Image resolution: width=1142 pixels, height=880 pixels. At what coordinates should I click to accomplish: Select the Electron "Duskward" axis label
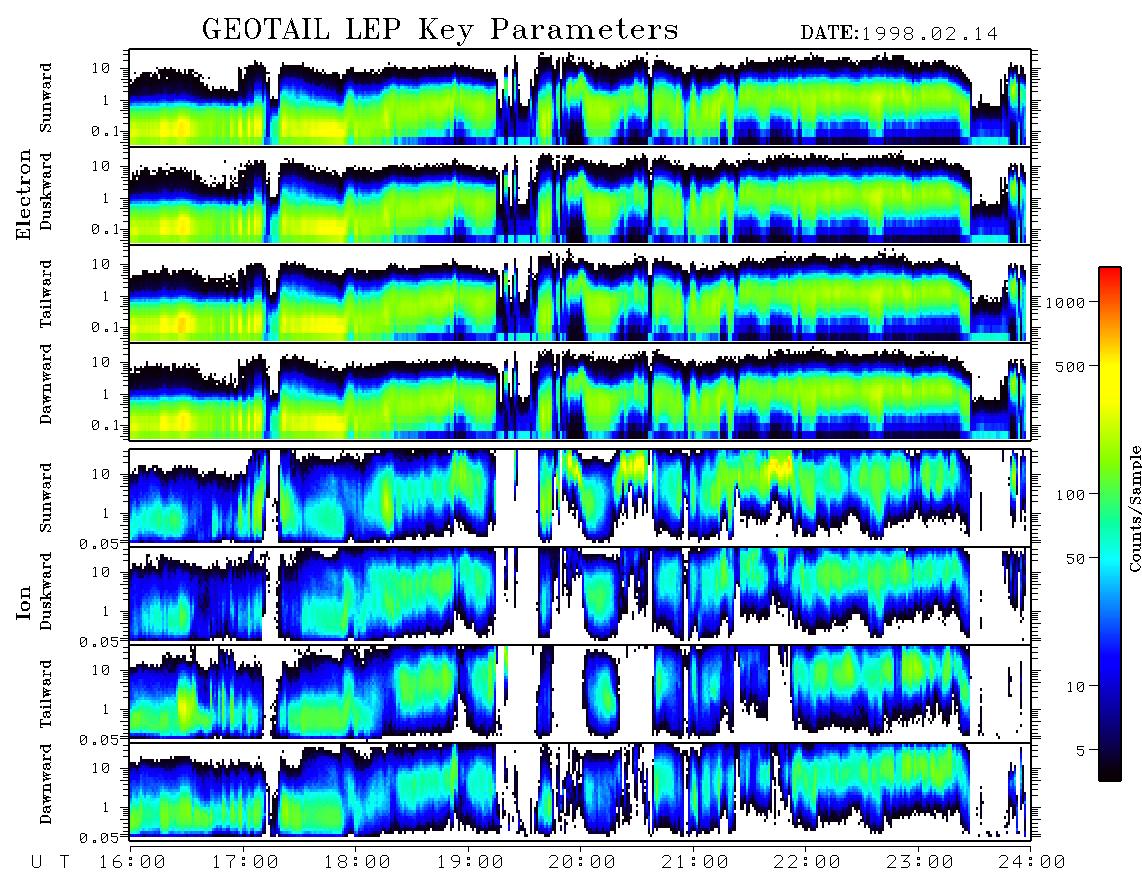click(x=46, y=192)
